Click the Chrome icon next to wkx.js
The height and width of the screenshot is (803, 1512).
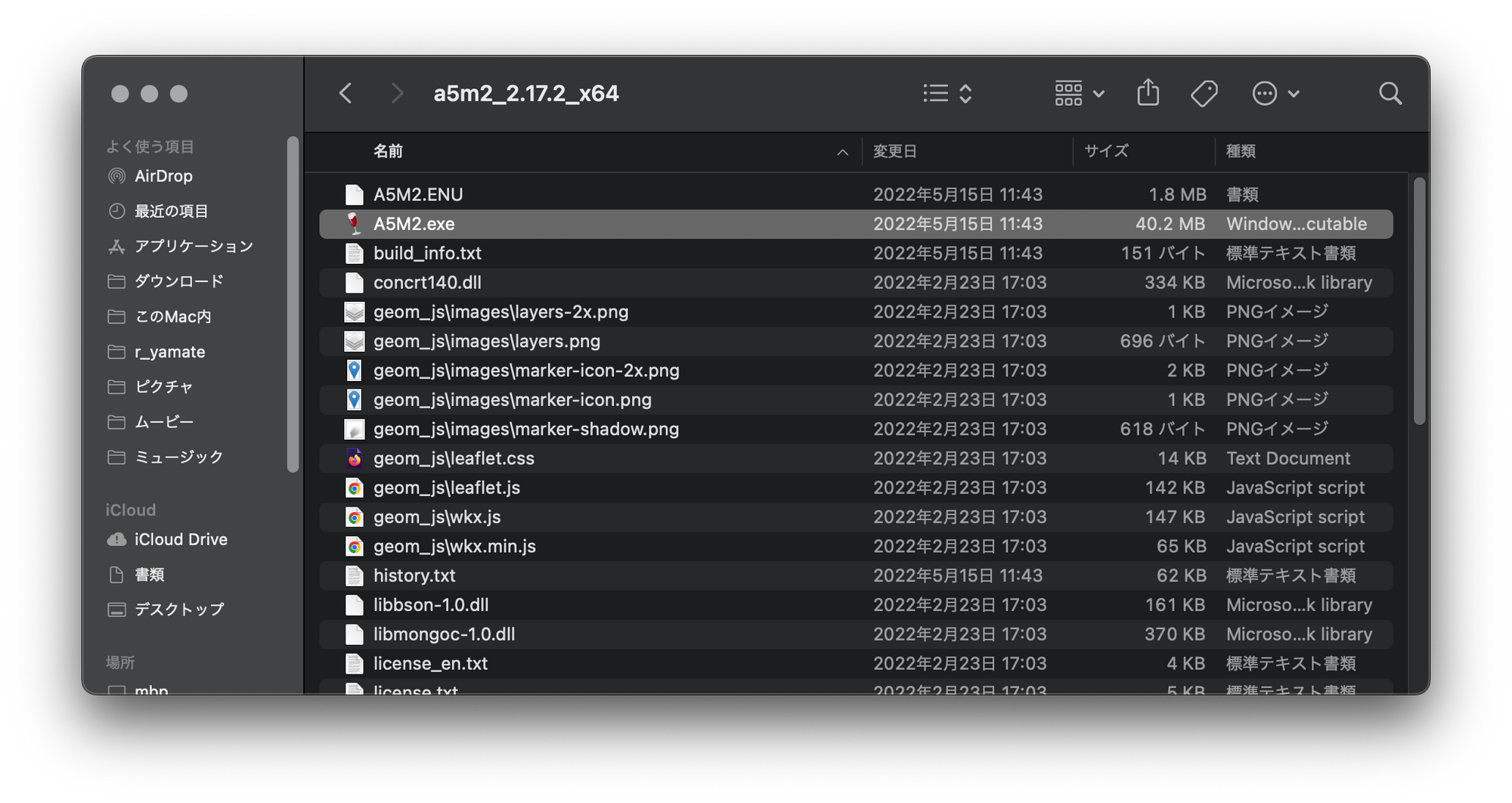[354, 516]
